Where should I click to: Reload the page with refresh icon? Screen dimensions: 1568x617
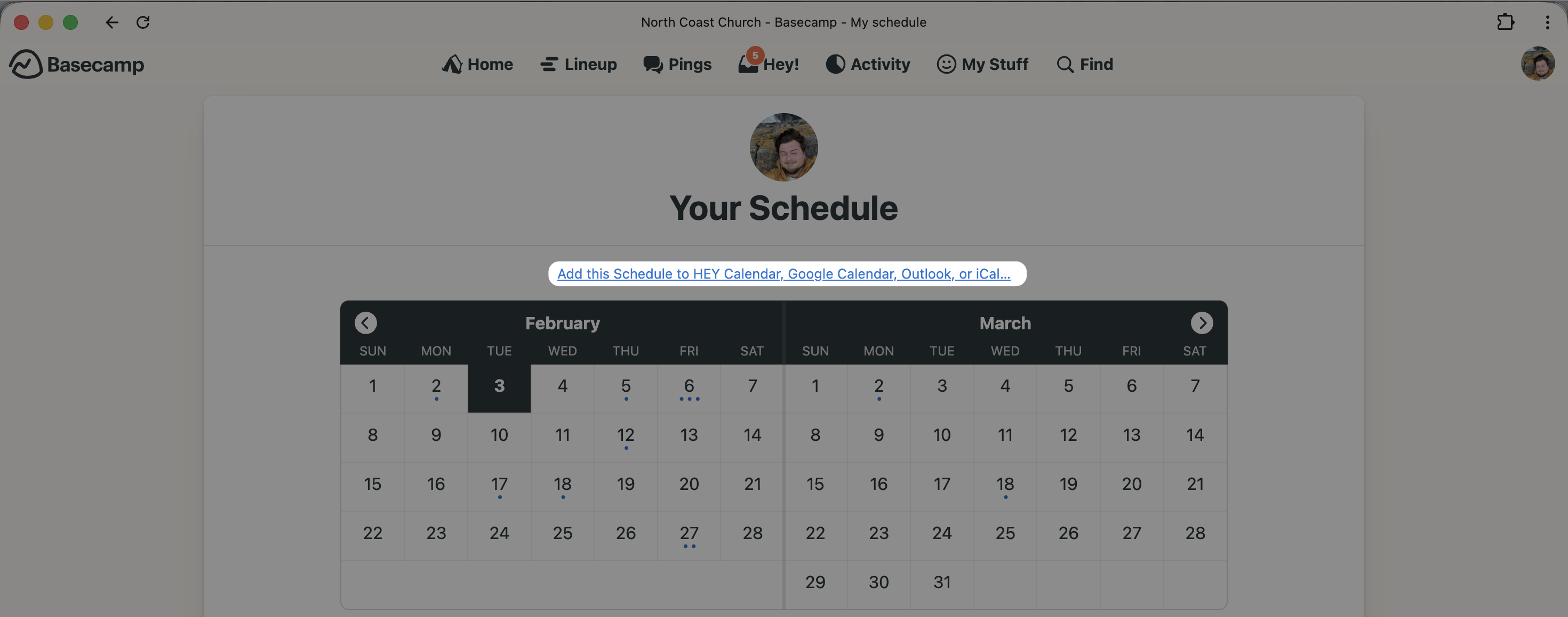(x=143, y=22)
